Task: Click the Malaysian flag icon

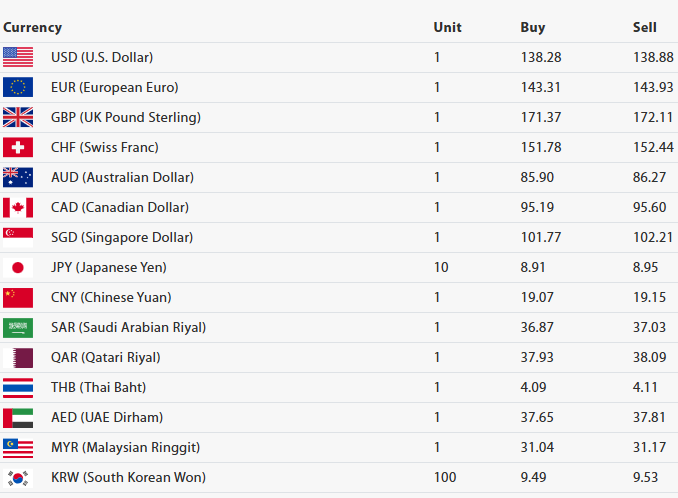Action: coord(18,448)
